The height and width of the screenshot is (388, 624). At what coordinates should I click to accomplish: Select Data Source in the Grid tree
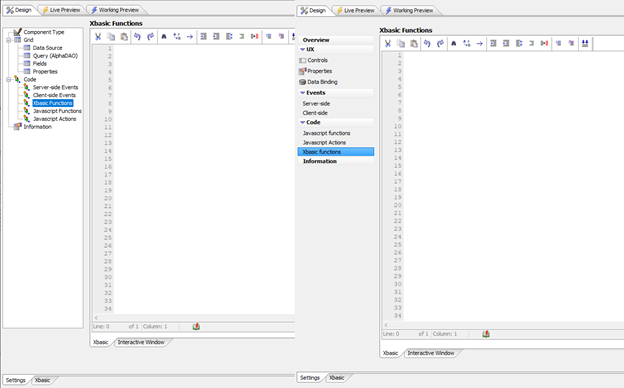(x=47, y=48)
